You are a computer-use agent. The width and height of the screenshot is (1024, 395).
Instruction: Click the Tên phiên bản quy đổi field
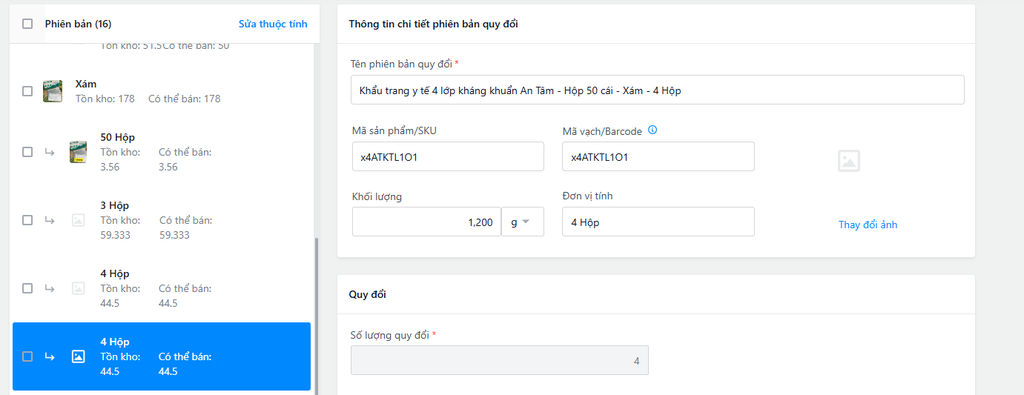pos(658,90)
